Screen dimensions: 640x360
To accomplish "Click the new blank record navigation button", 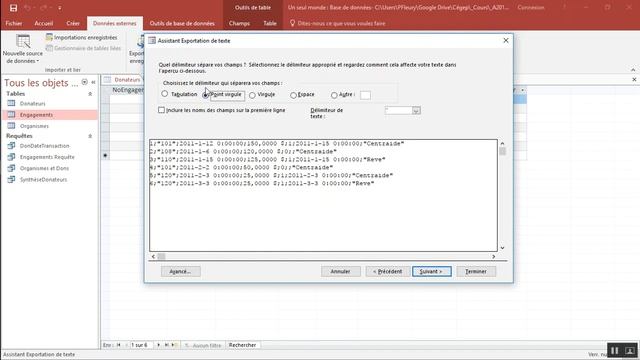I will pos(174,345).
